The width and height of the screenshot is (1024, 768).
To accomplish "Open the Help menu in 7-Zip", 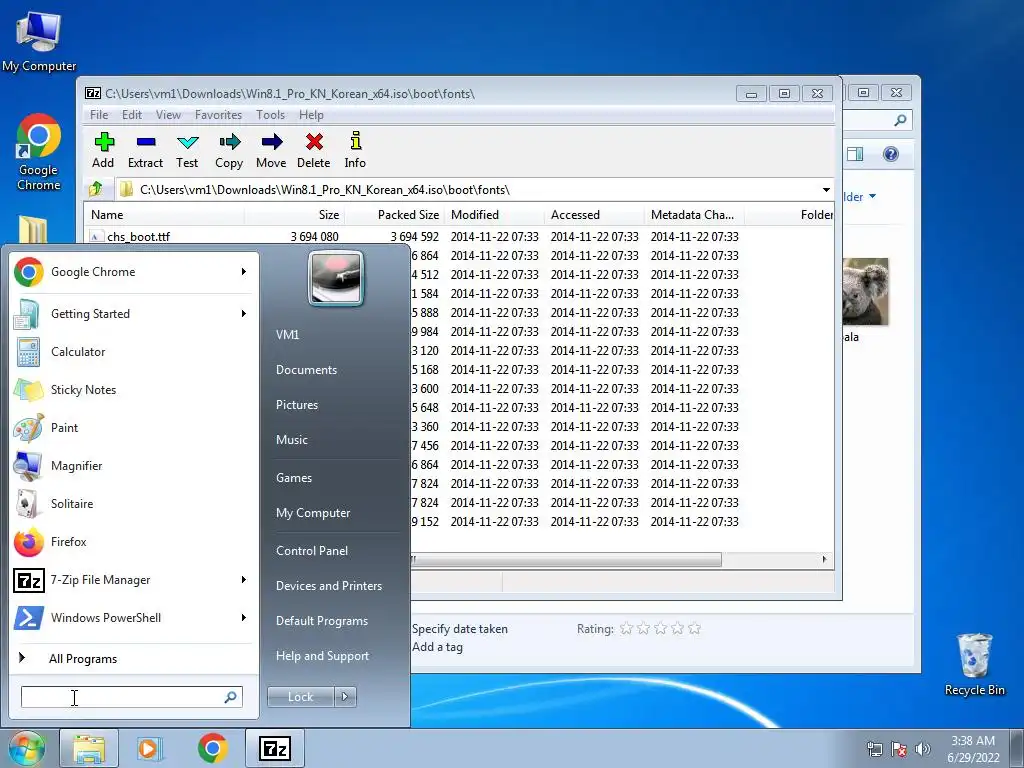I will [312, 115].
